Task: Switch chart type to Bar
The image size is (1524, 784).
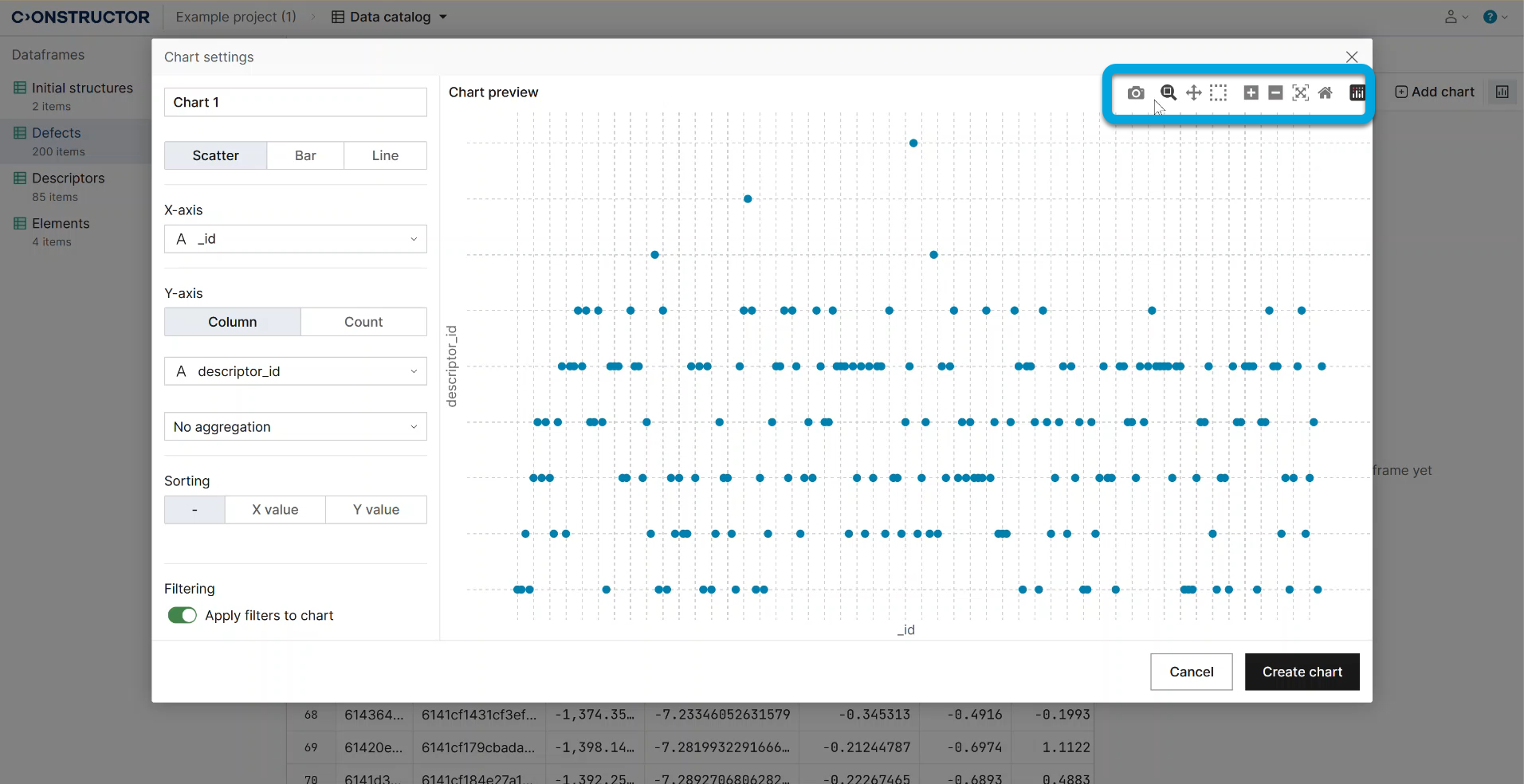Action: [x=305, y=155]
